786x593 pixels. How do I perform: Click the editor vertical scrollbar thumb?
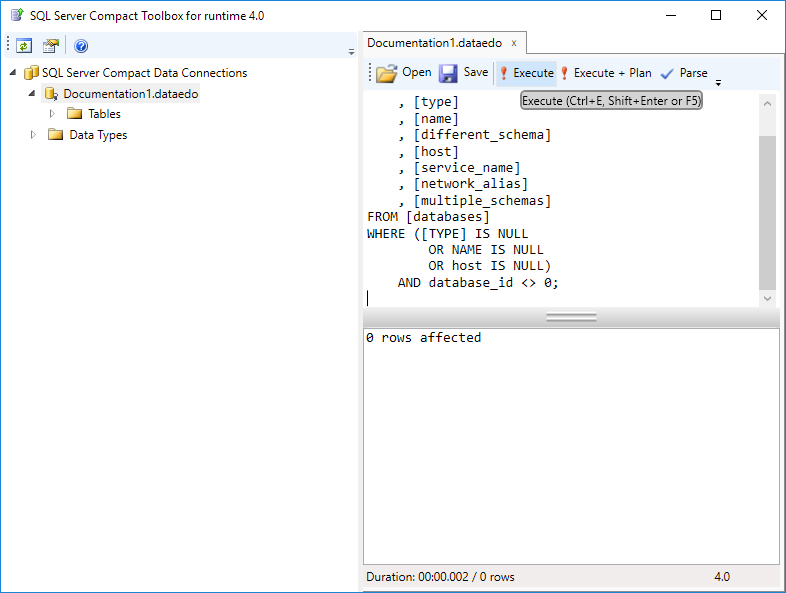[767, 210]
